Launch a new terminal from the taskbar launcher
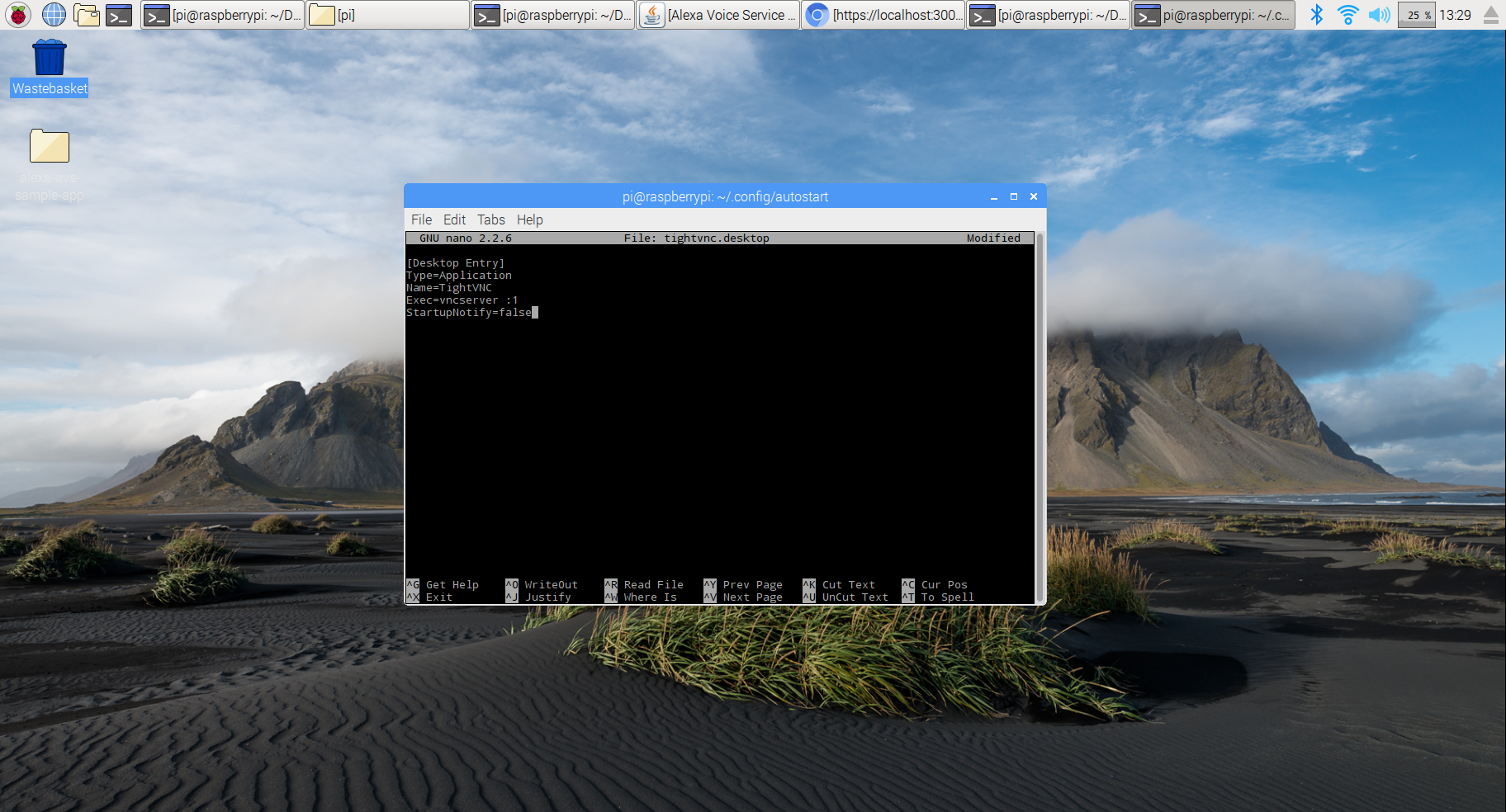 (x=119, y=14)
